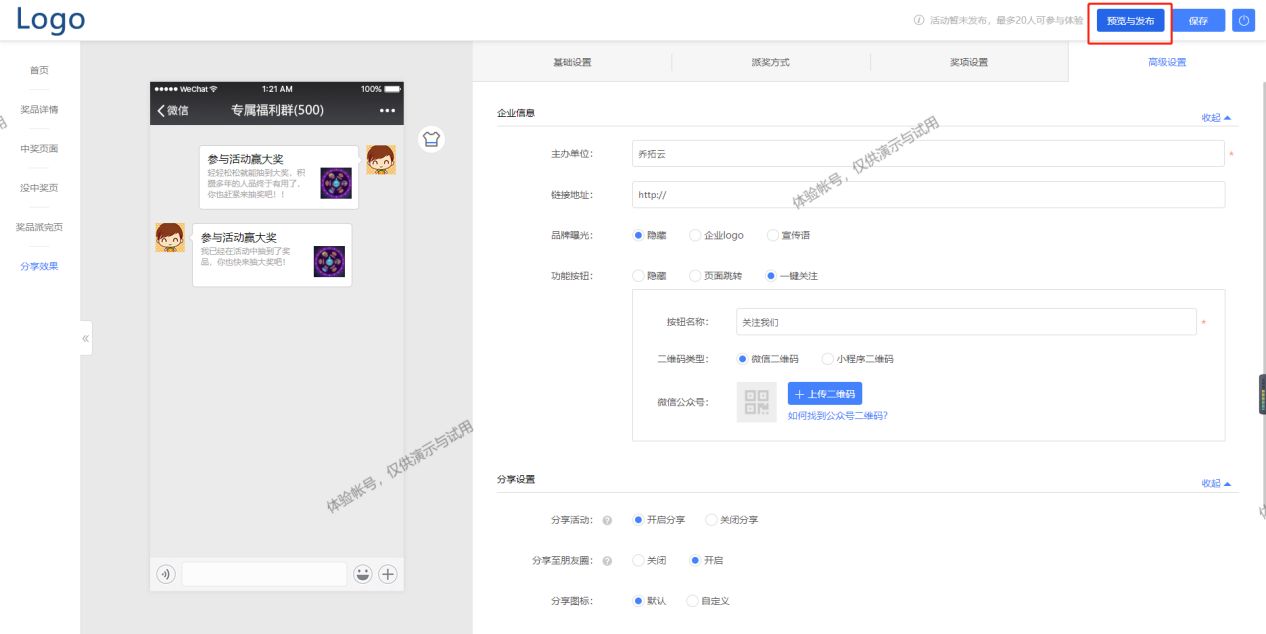The image size is (1266, 634).
Task: Click the 上传二维码 upload button
Action: pyautogui.click(x=824, y=393)
